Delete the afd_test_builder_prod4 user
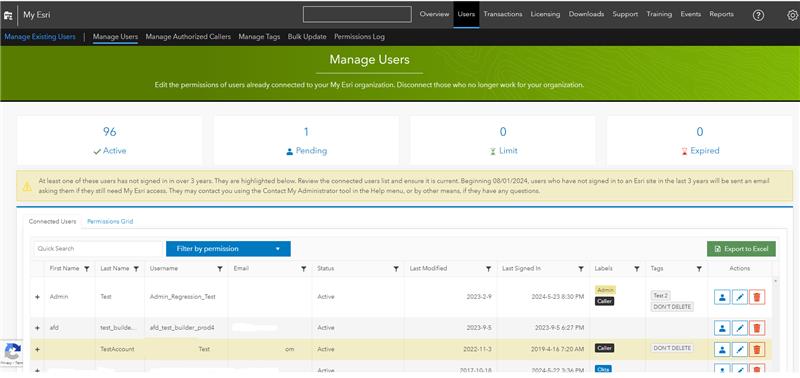This screenshot has width=800, height=378. pos(757,327)
